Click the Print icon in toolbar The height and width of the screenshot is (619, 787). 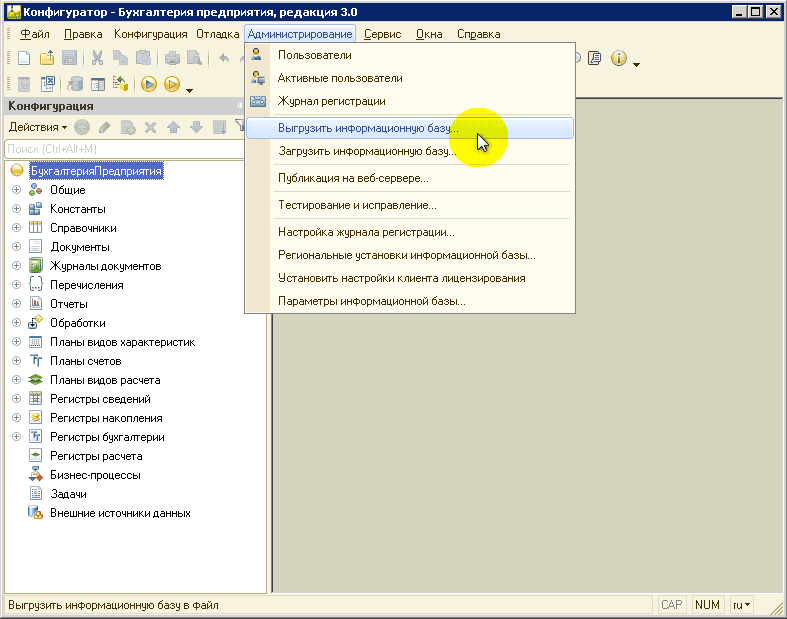(172, 58)
